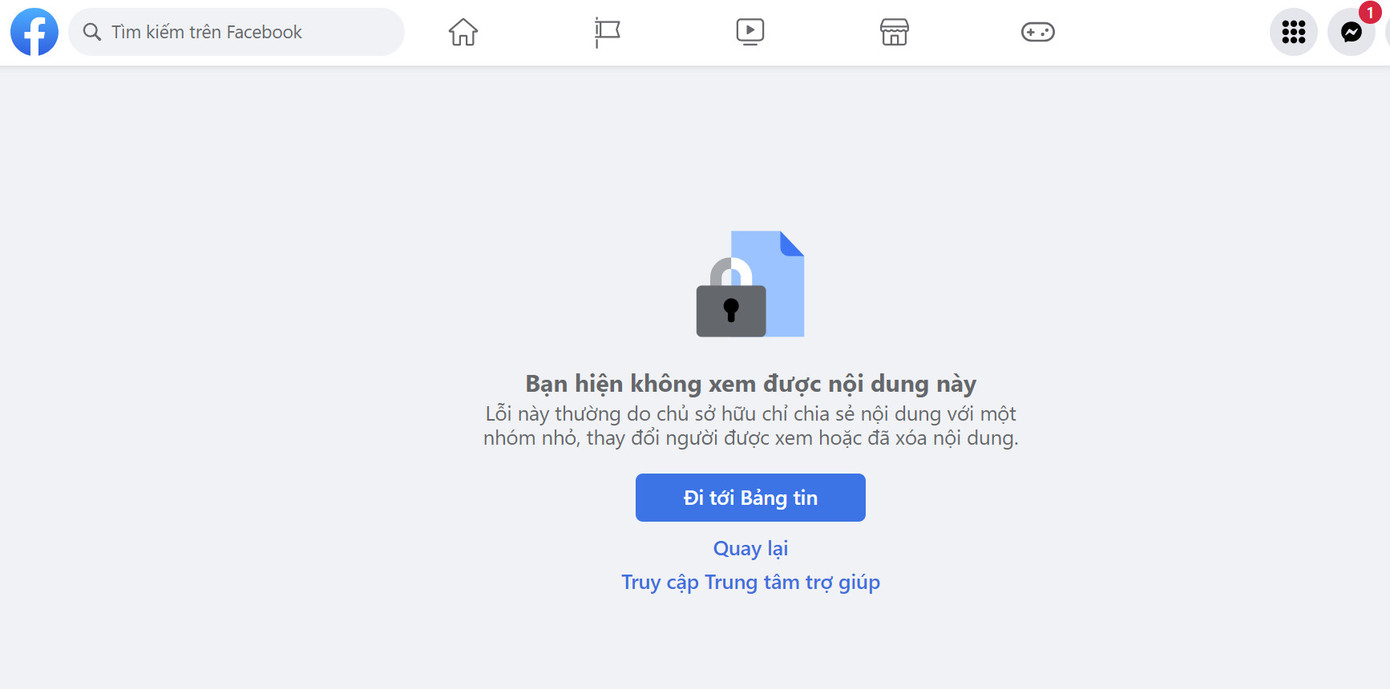Open the Menu panel from the grid
Image resolution: width=1390 pixels, height=689 pixels.
tap(1293, 31)
